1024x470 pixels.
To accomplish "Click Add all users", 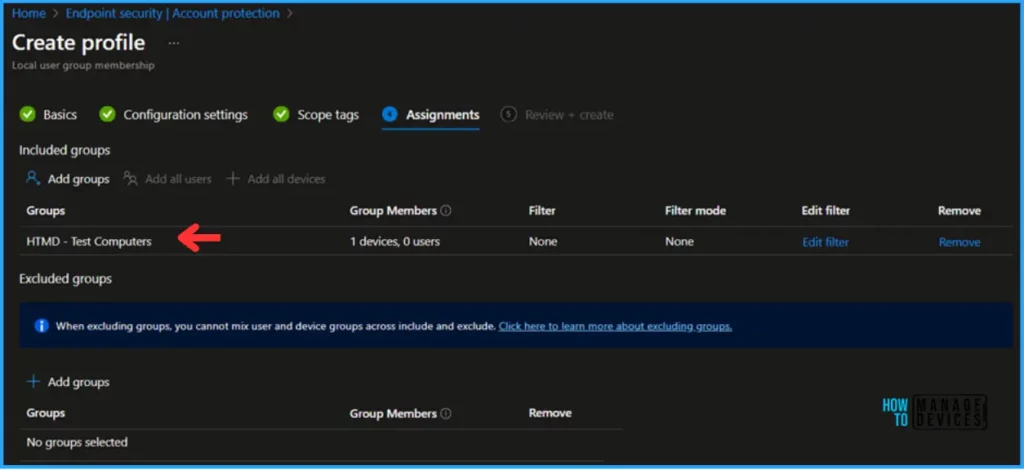I will pos(178,179).
